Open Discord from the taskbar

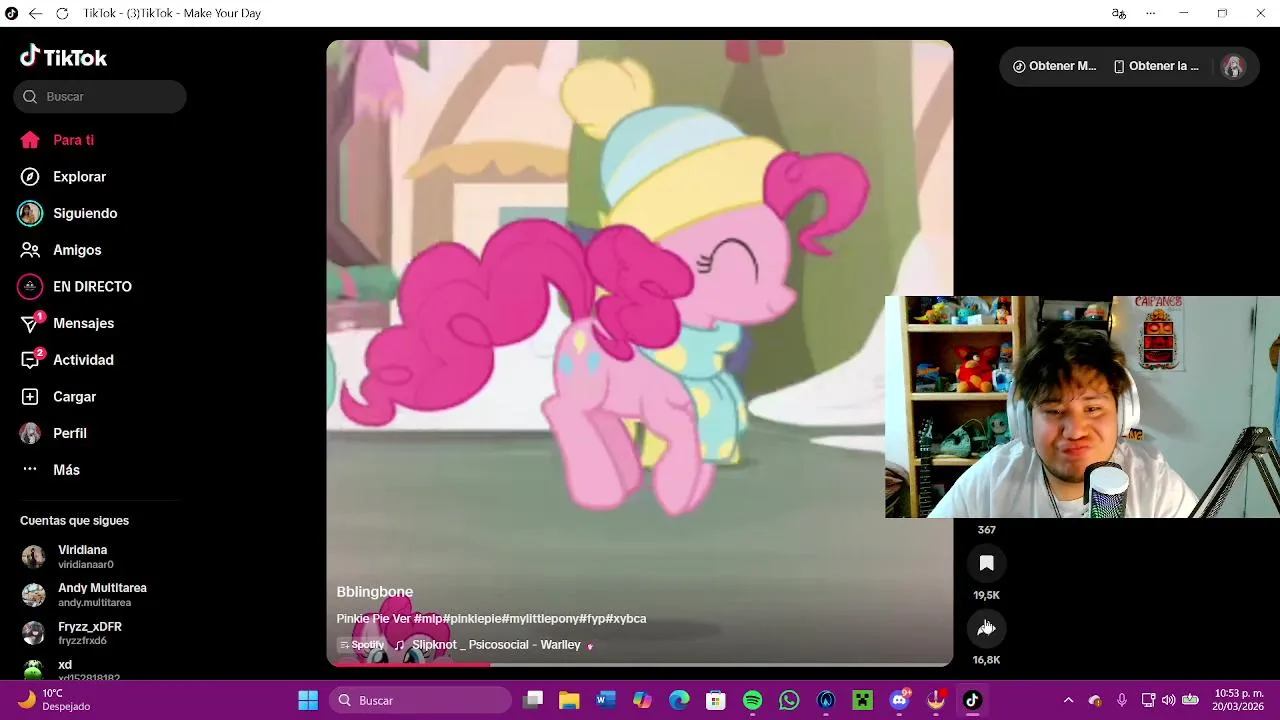[899, 700]
